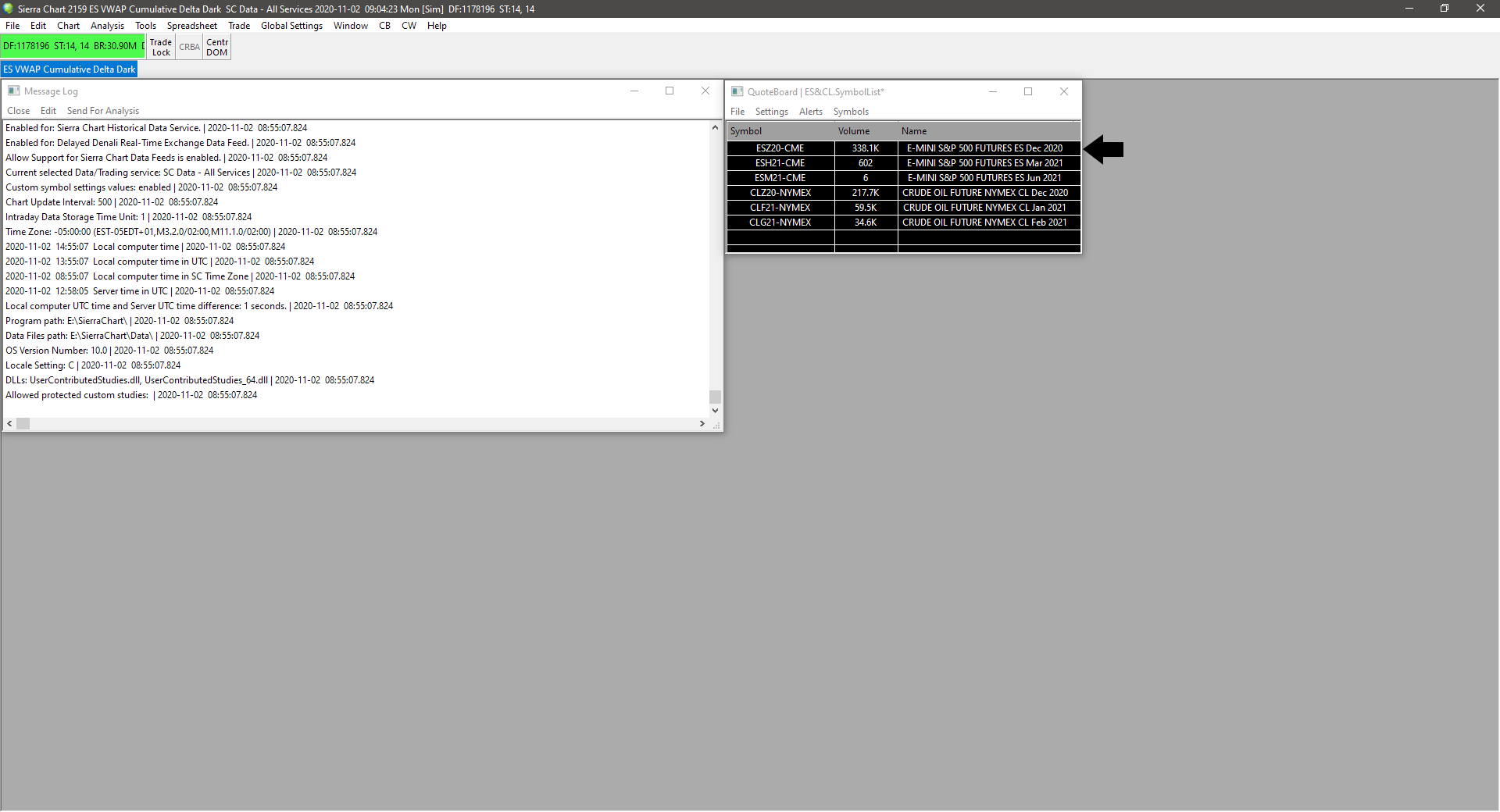
Task: Open the Edit menu in main menu bar
Action: click(x=38, y=26)
